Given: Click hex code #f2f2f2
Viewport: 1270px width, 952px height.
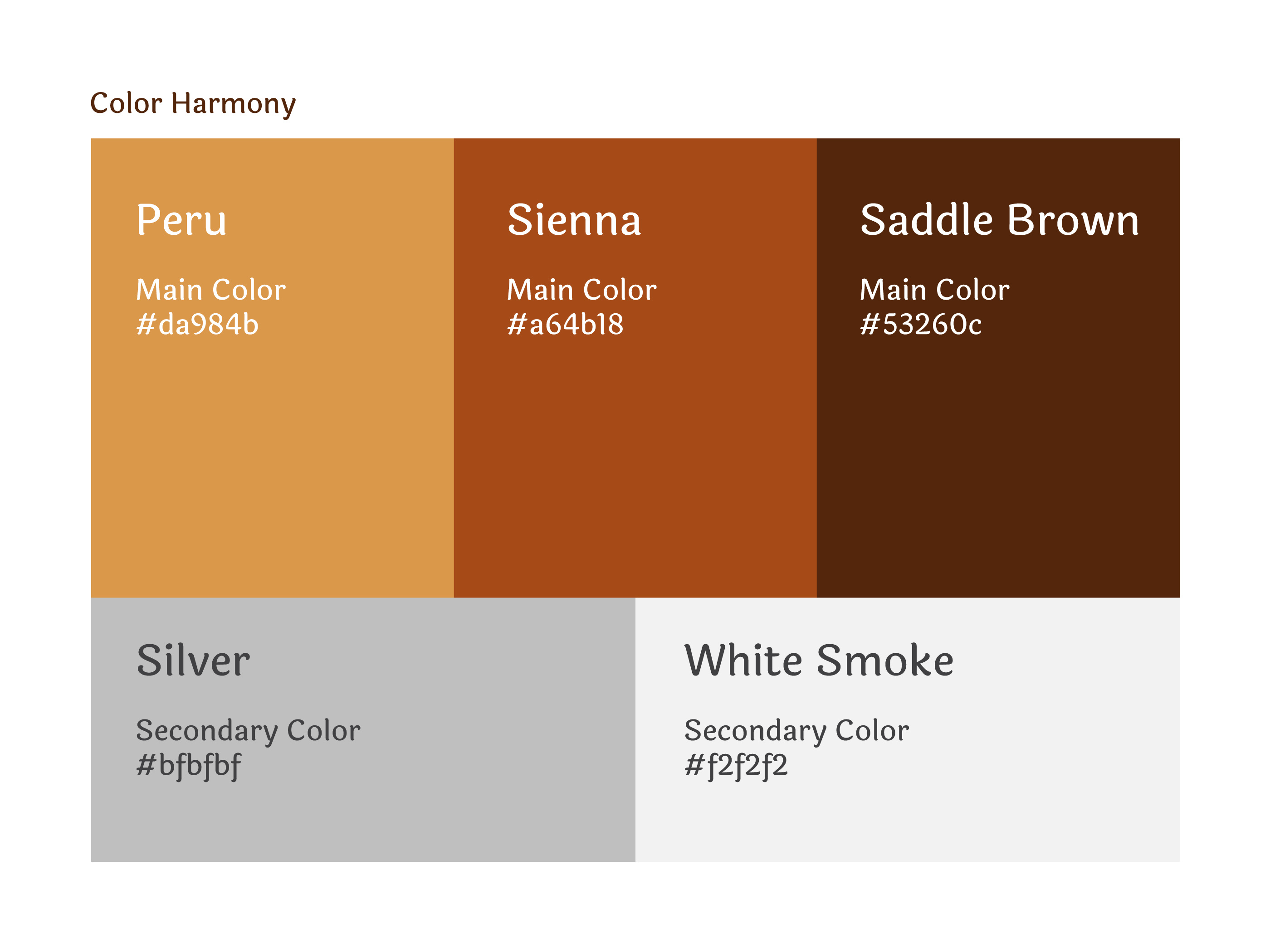Looking at the screenshot, I should click(x=736, y=766).
